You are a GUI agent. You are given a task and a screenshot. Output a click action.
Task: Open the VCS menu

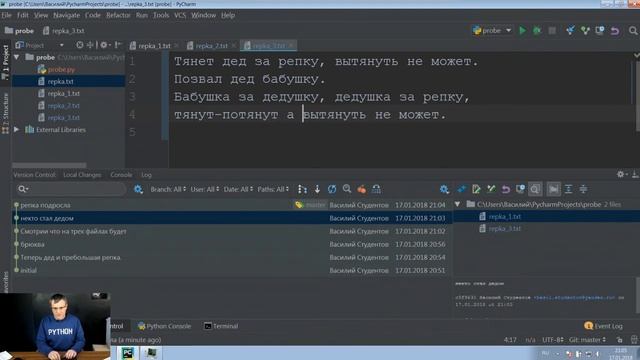tap(180, 15)
